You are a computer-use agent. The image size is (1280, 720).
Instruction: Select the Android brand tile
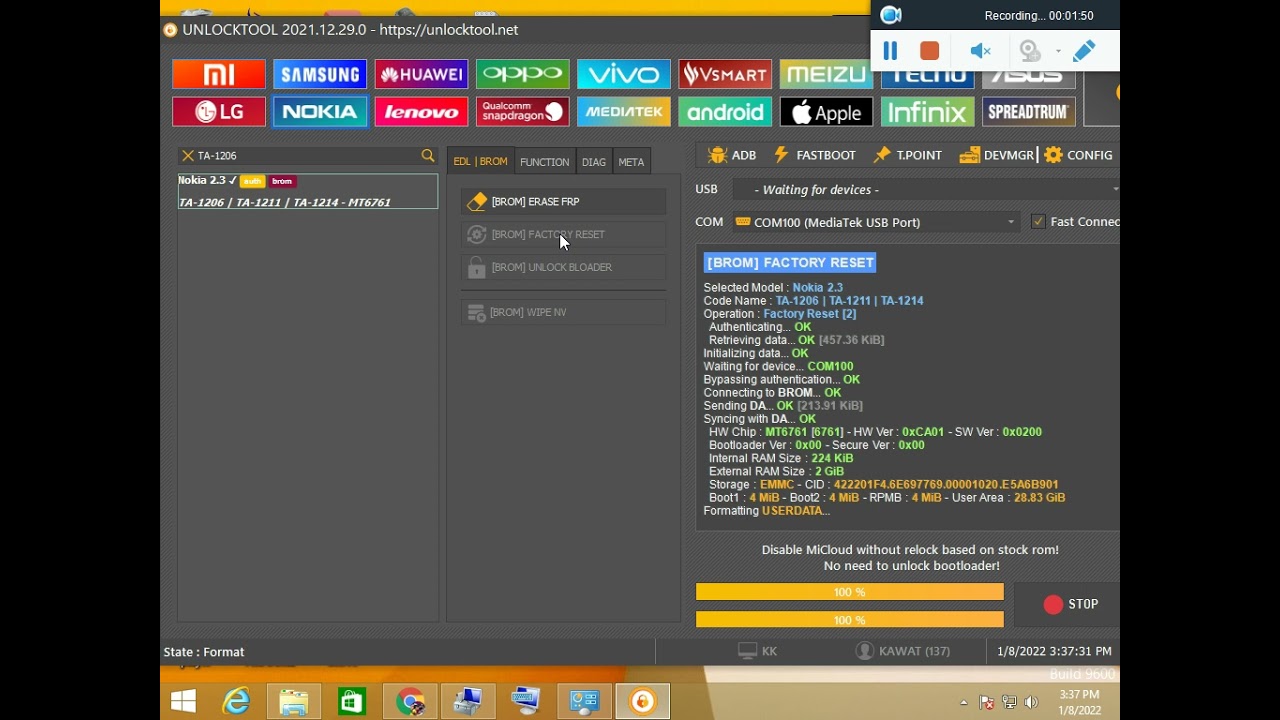(x=725, y=112)
